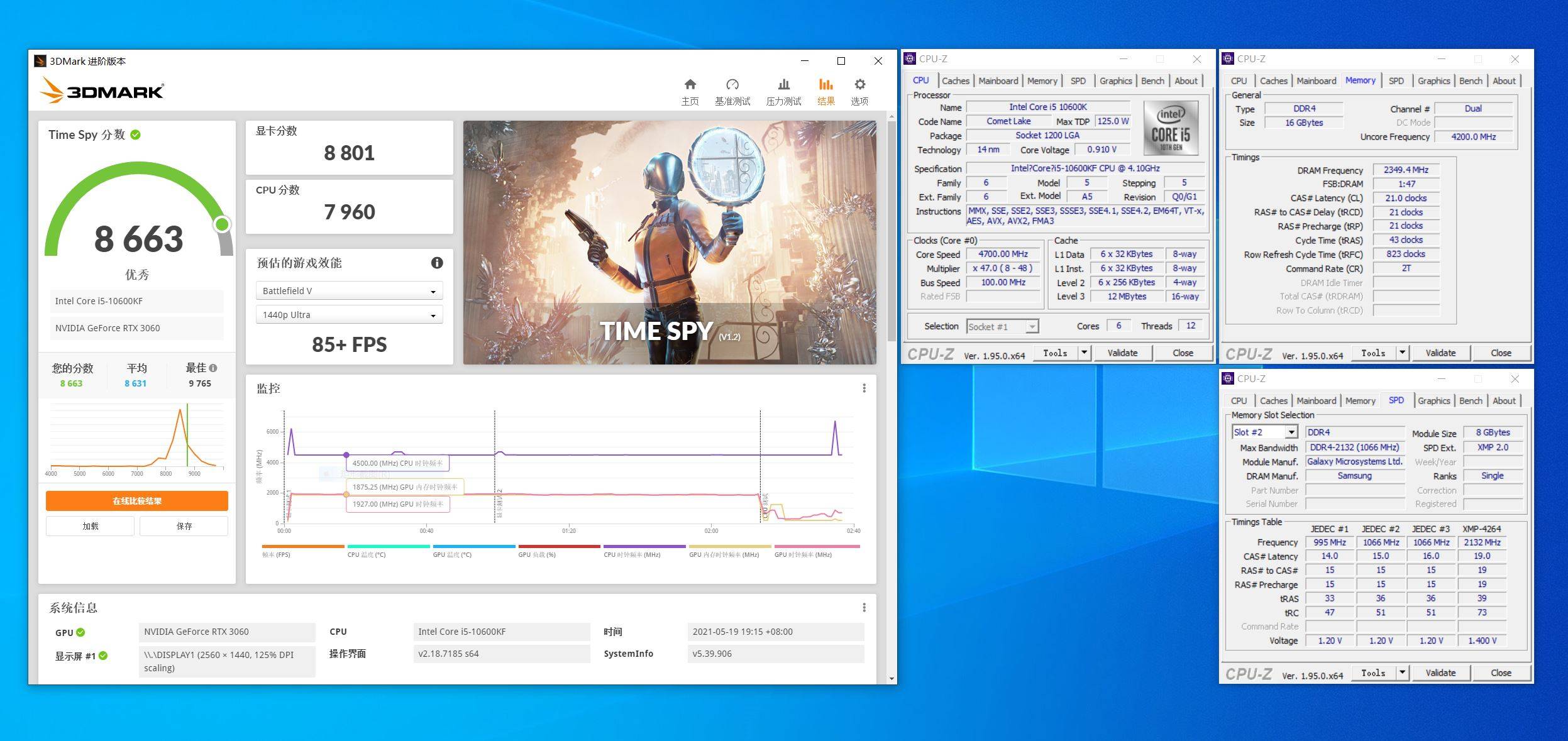The width and height of the screenshot is (1568, 741).
Task: Open the options gear icon
Action: [x=859, y=84]
